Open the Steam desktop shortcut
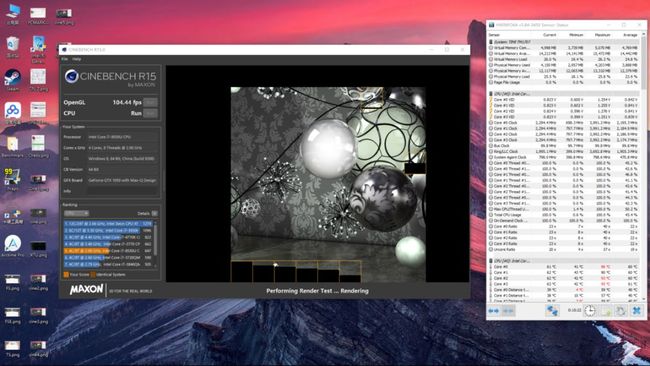The width and height of the screenshot is (650, 366). click(12, 79)
